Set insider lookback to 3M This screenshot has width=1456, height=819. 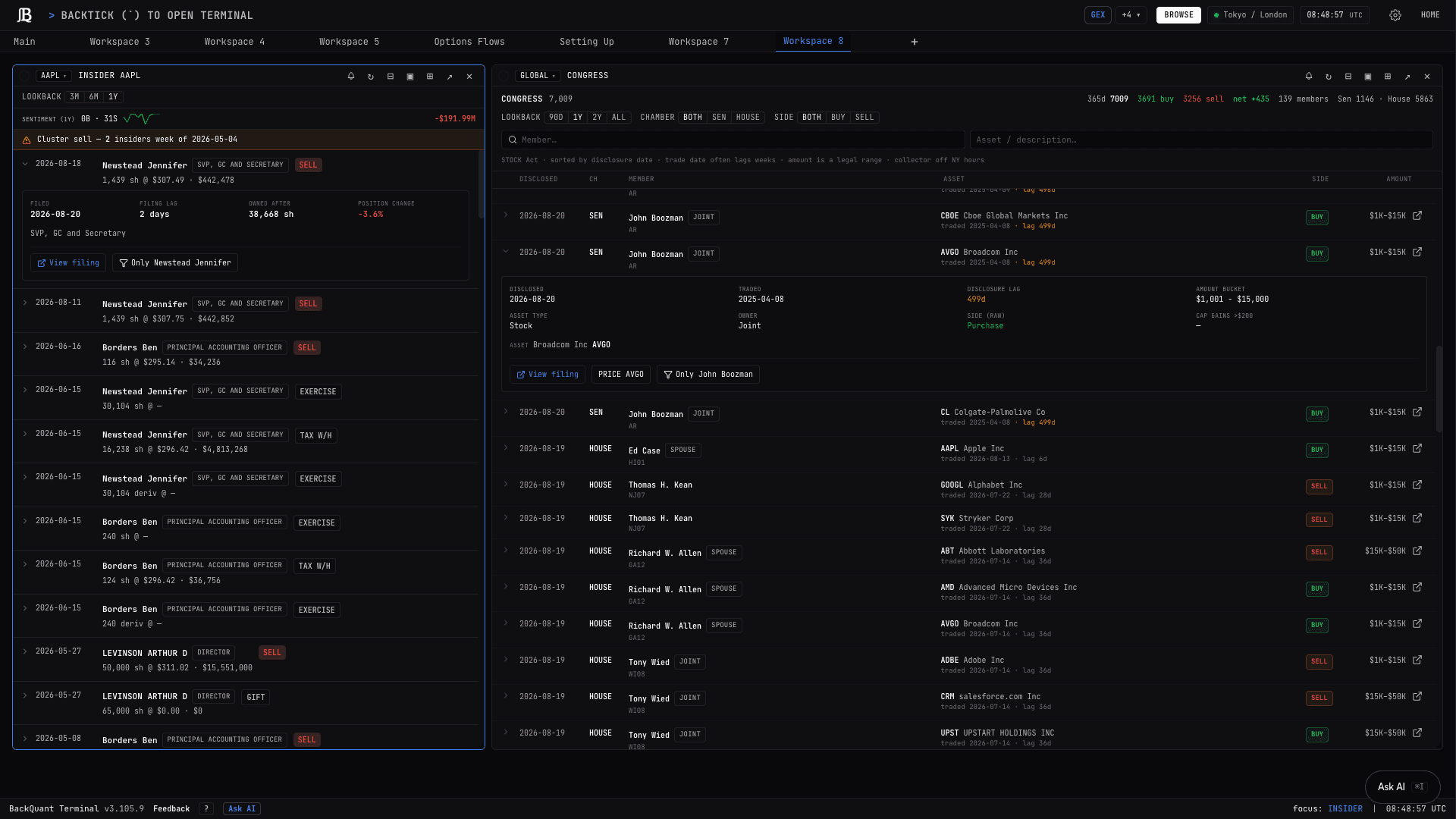[74, 97]
